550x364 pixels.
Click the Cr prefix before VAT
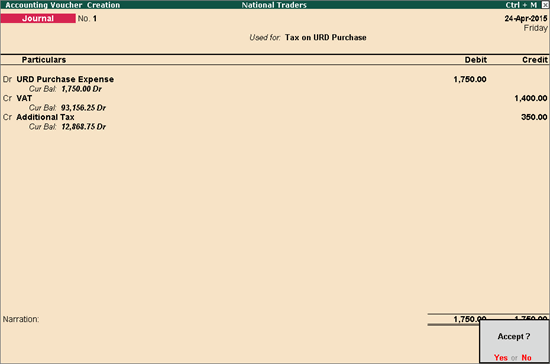(7, 98)
